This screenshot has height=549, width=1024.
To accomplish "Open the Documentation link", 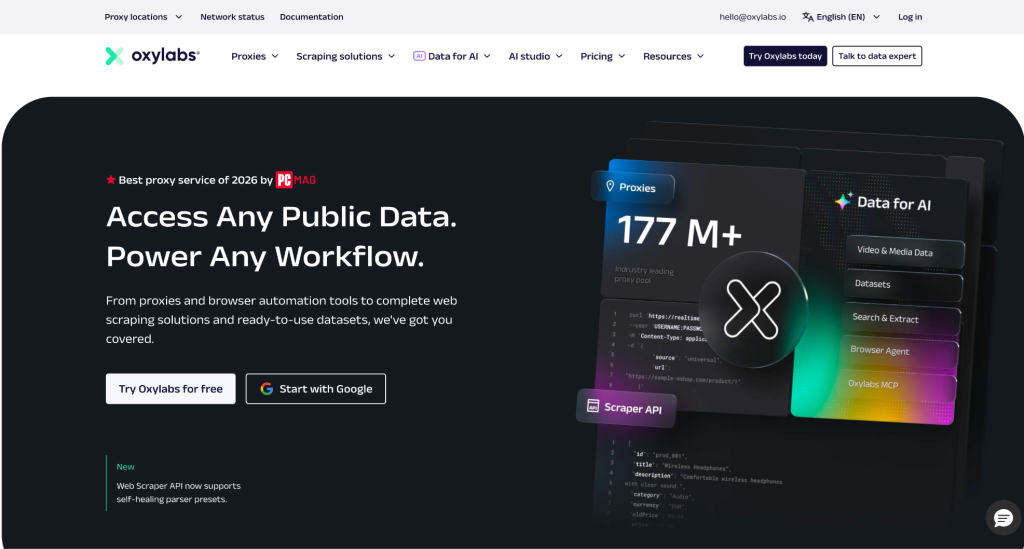I will coord(312,17).
